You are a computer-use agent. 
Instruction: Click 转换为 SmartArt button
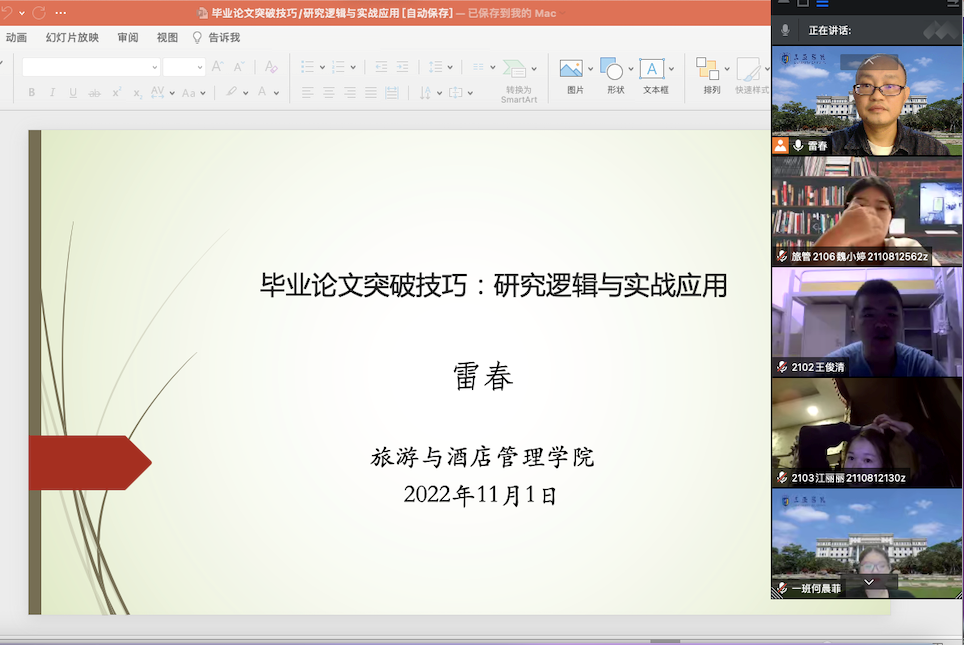[x=518, y=80]
